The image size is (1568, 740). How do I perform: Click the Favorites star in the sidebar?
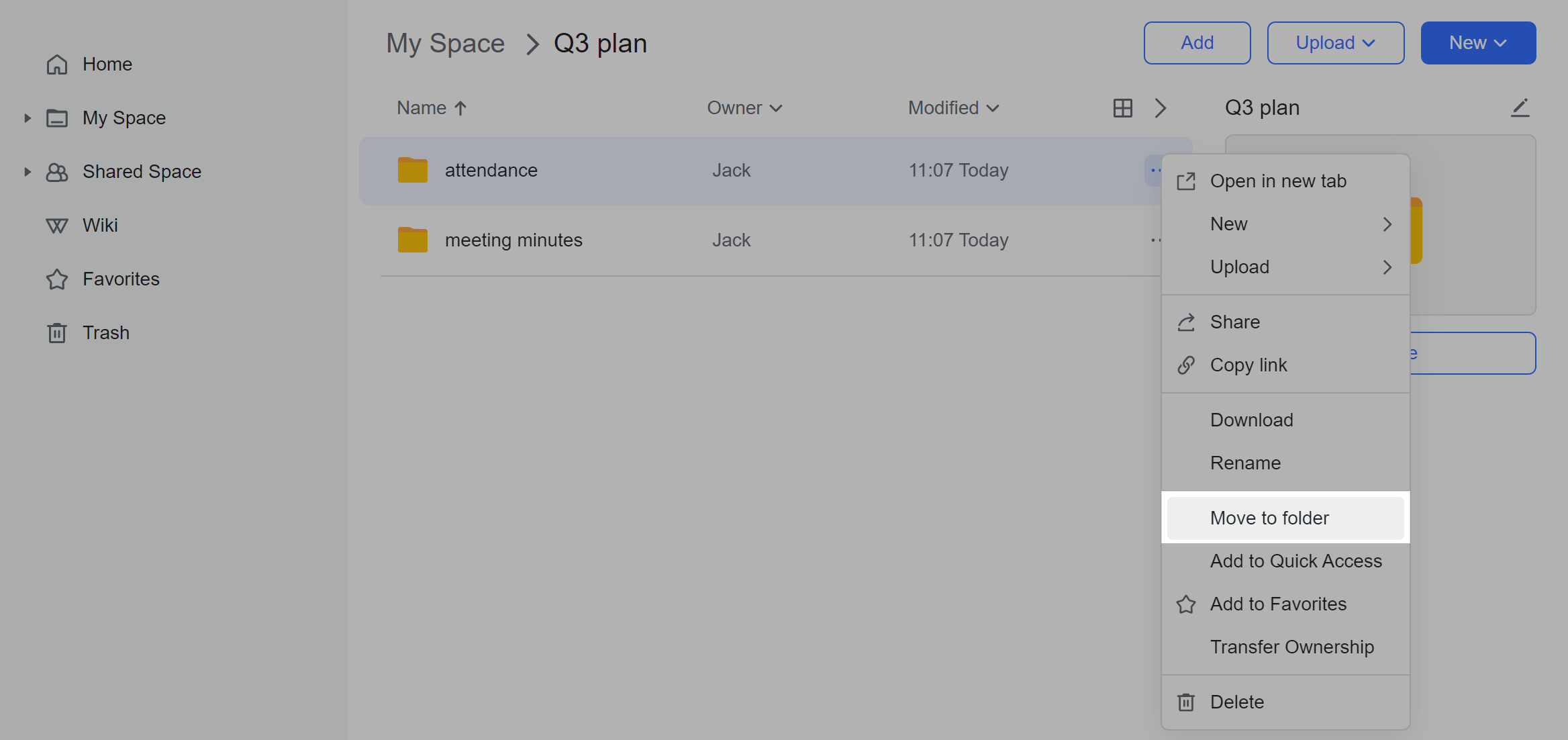[57, 279]
